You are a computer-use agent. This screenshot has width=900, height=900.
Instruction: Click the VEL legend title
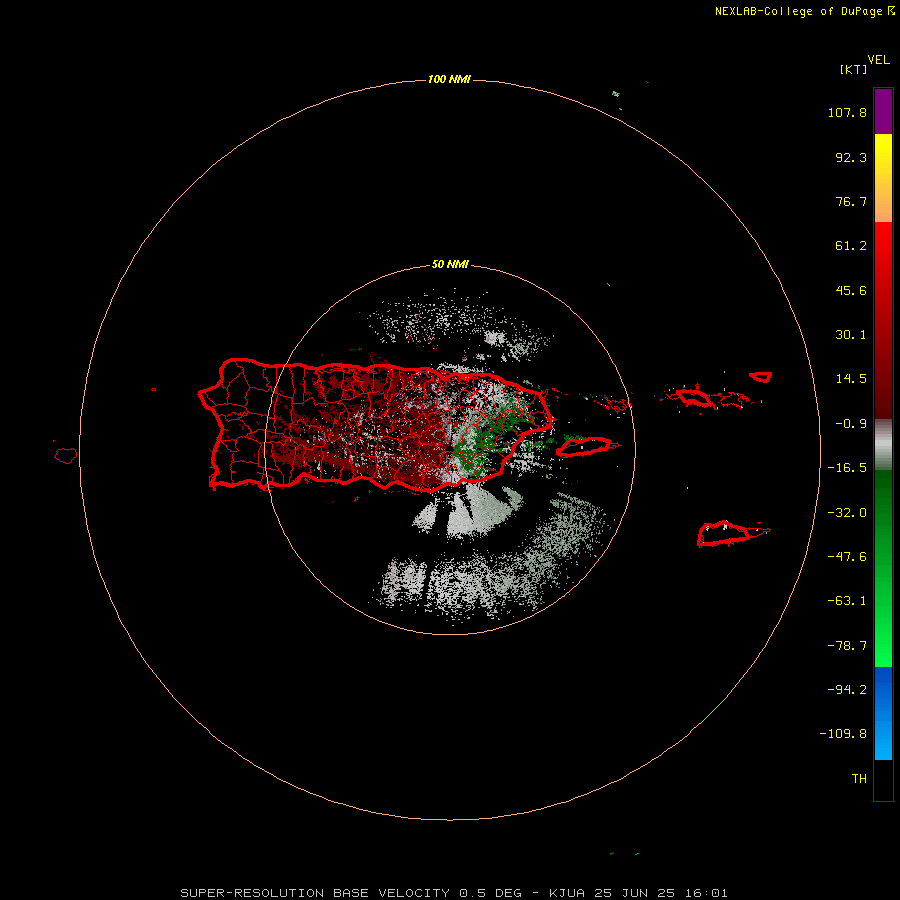879,60
